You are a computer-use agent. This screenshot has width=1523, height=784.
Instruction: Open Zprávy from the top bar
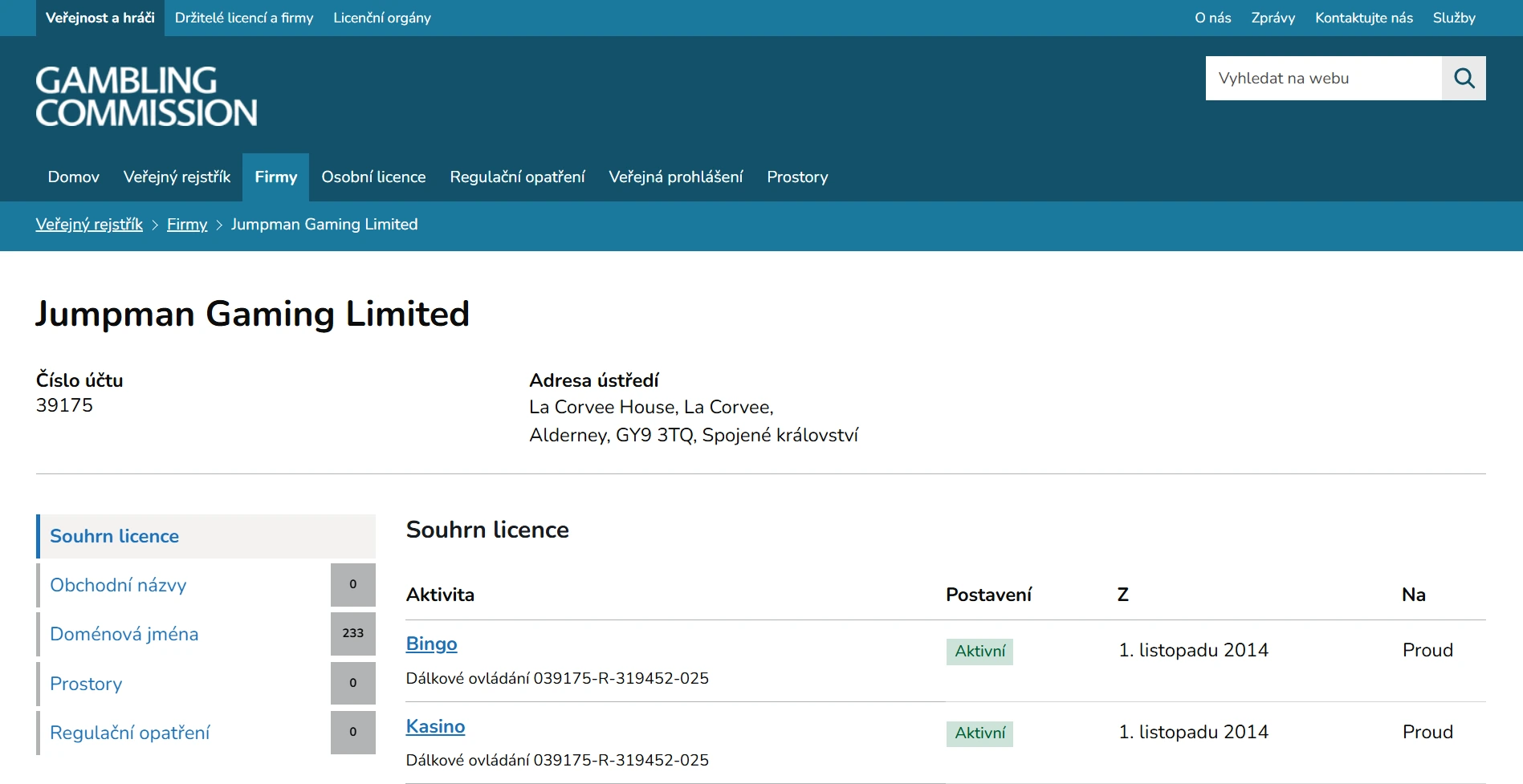pyautogui.click(x=1273, y=18)
